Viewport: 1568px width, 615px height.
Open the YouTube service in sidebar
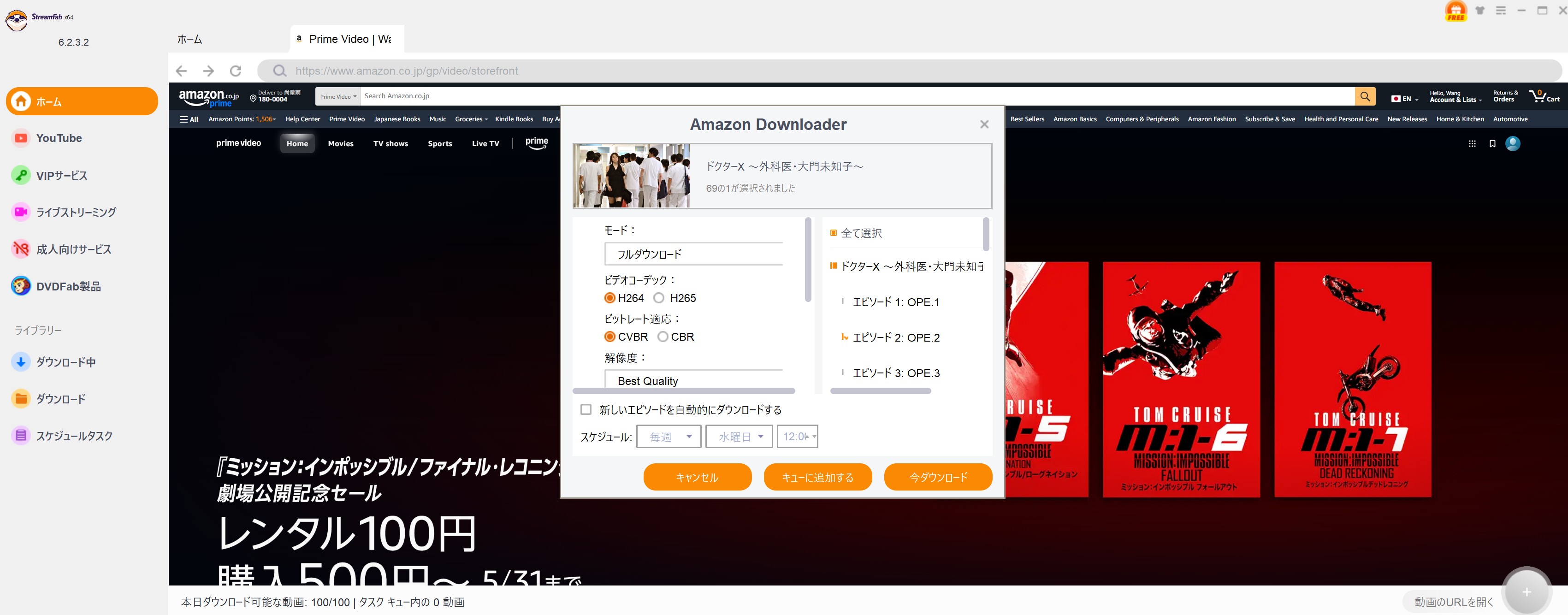tap(59, 138)
